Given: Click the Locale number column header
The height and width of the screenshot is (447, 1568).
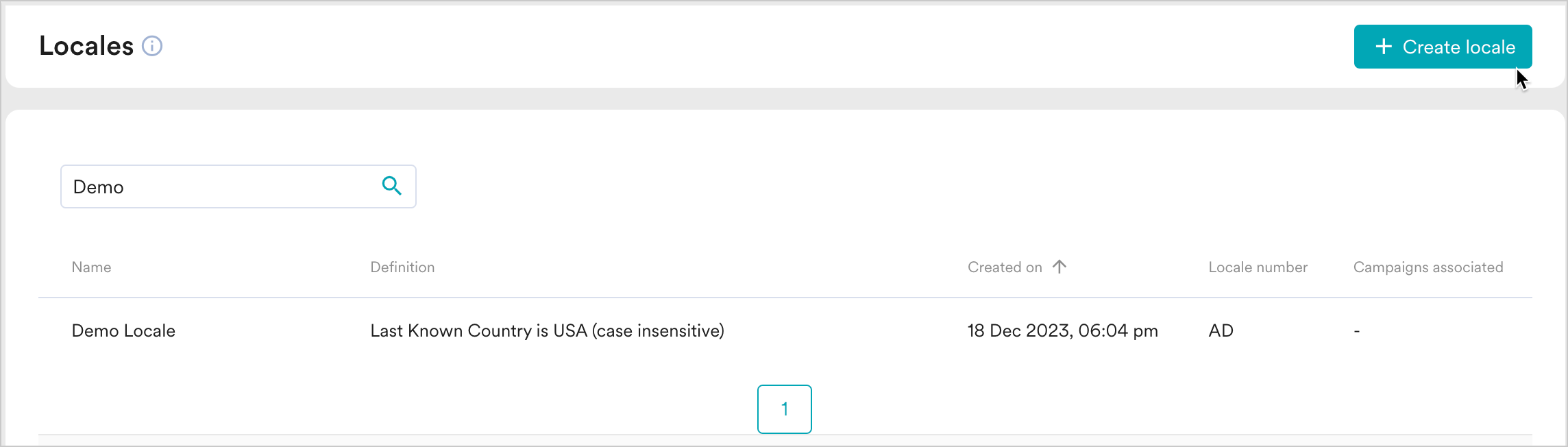Looking at the screenshot, I should 1258,267.
